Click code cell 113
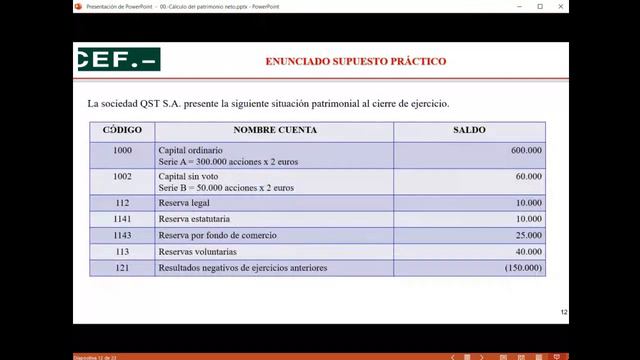The image size is (640, 360). click(122, 252)
